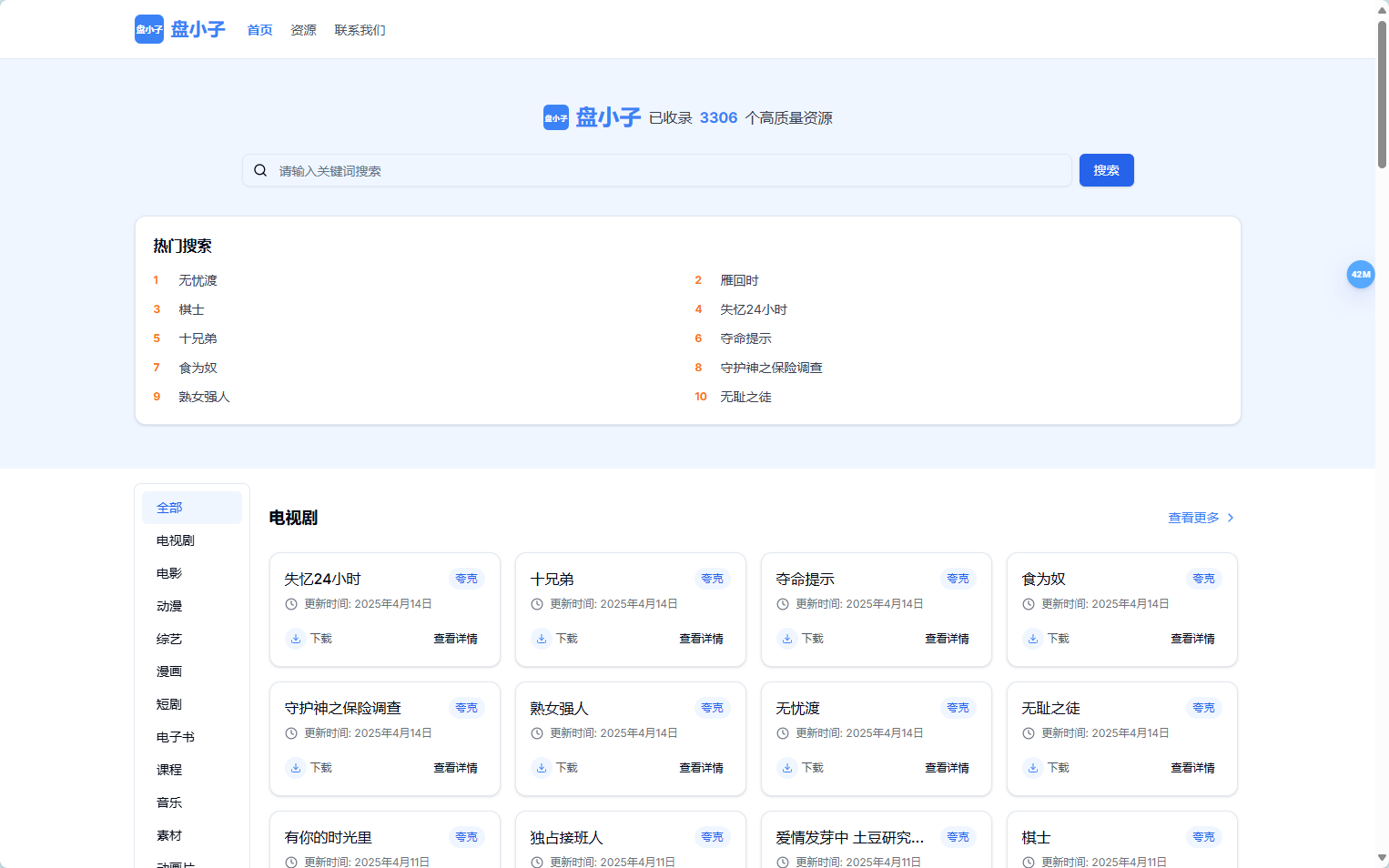Image resolution: width=1389 pixels, height=868 pixels.
Task: Open the 有你的时光里 card title
Action: tap(329, 837)
